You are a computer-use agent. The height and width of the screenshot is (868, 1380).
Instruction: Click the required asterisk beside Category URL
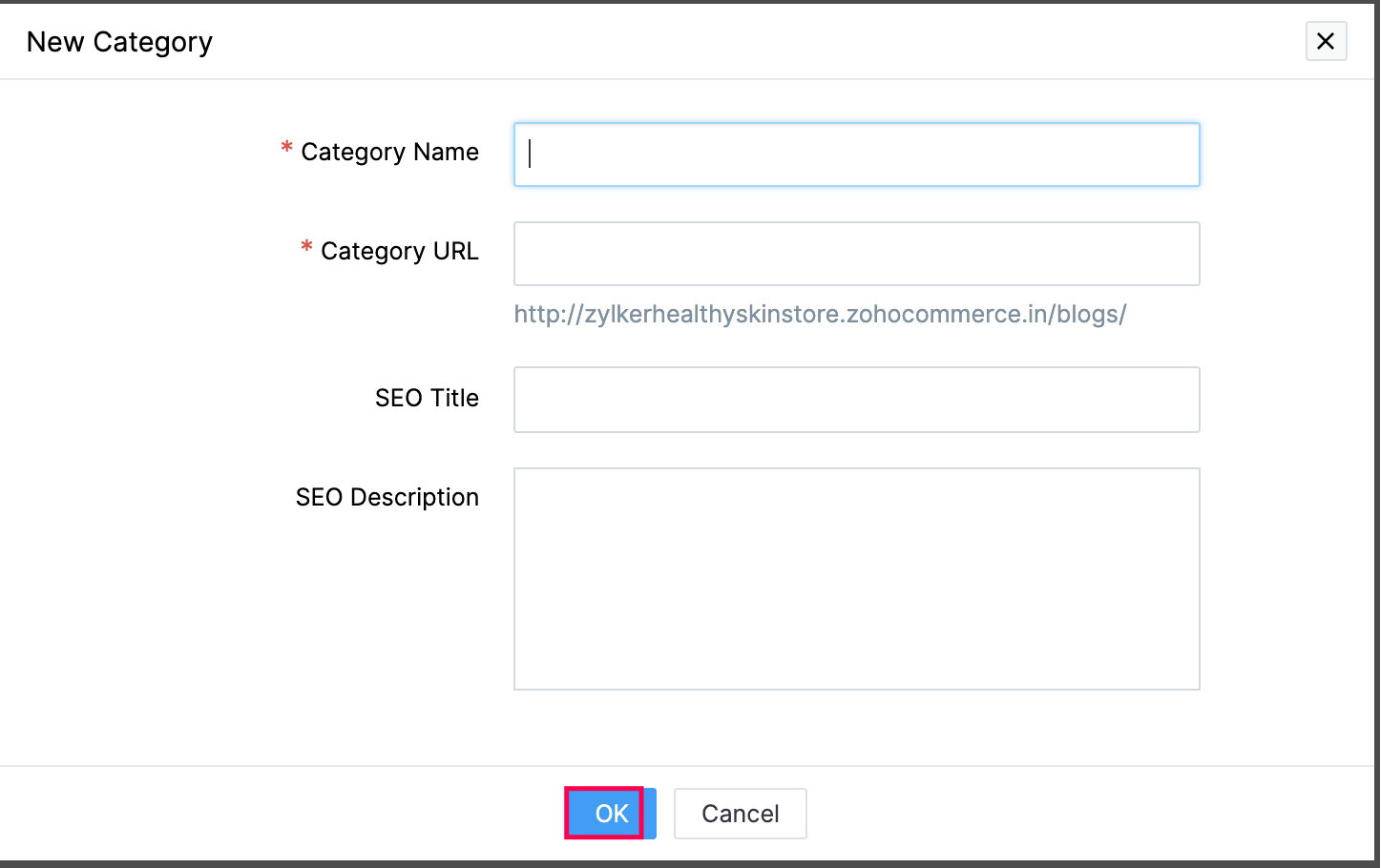306,247
